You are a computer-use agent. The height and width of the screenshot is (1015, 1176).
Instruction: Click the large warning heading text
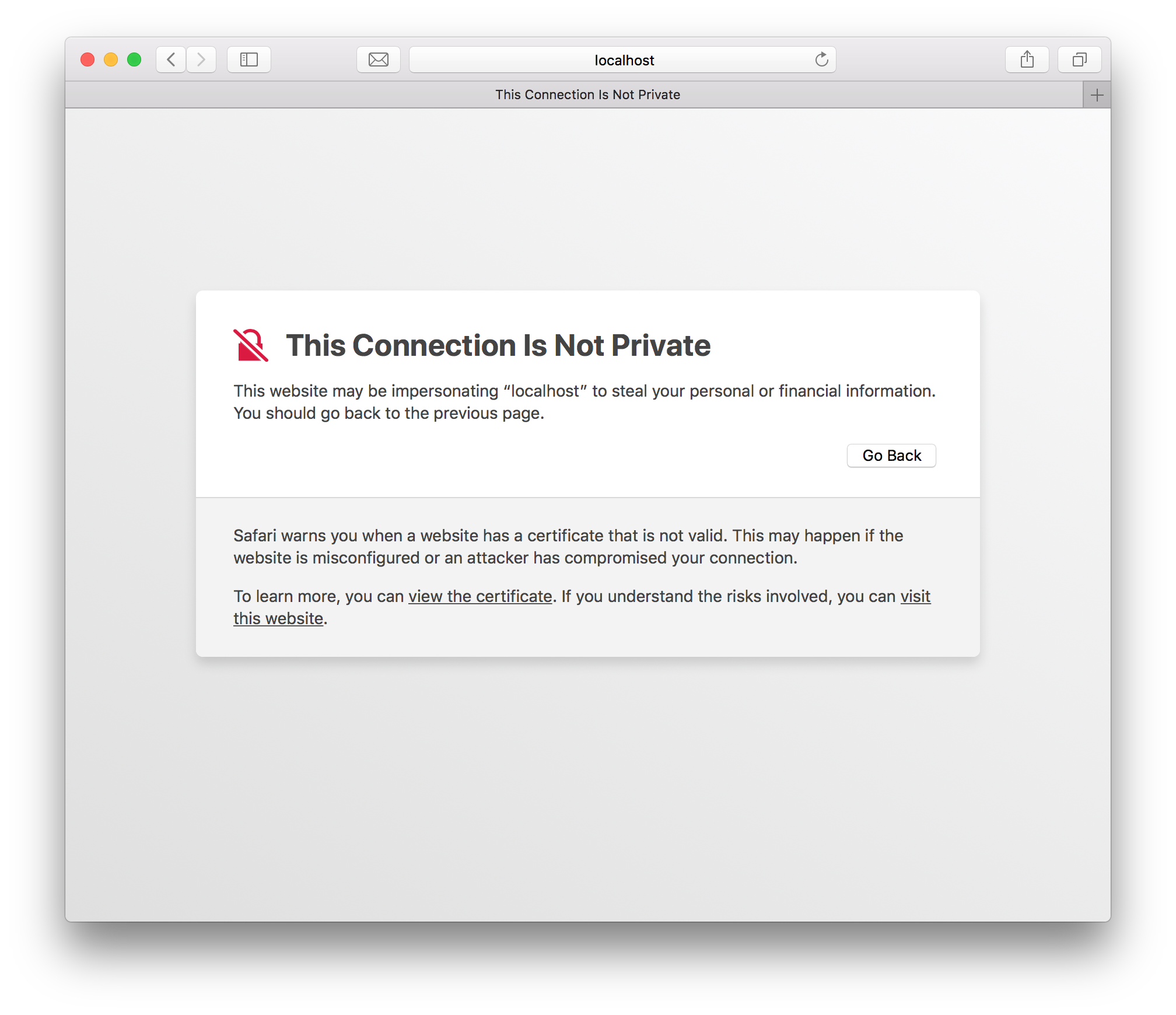(498, 345)
